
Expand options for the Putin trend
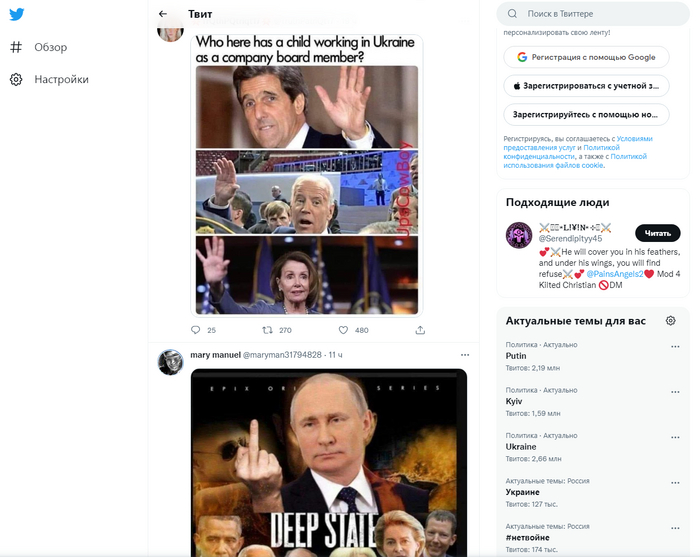(x=676, y=349)
